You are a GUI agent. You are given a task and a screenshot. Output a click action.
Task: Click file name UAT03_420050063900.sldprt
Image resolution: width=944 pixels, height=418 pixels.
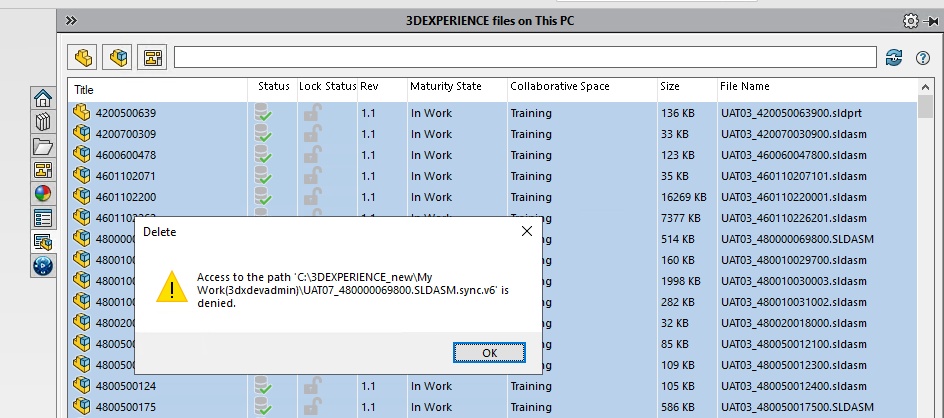click(x=793, y=113)
